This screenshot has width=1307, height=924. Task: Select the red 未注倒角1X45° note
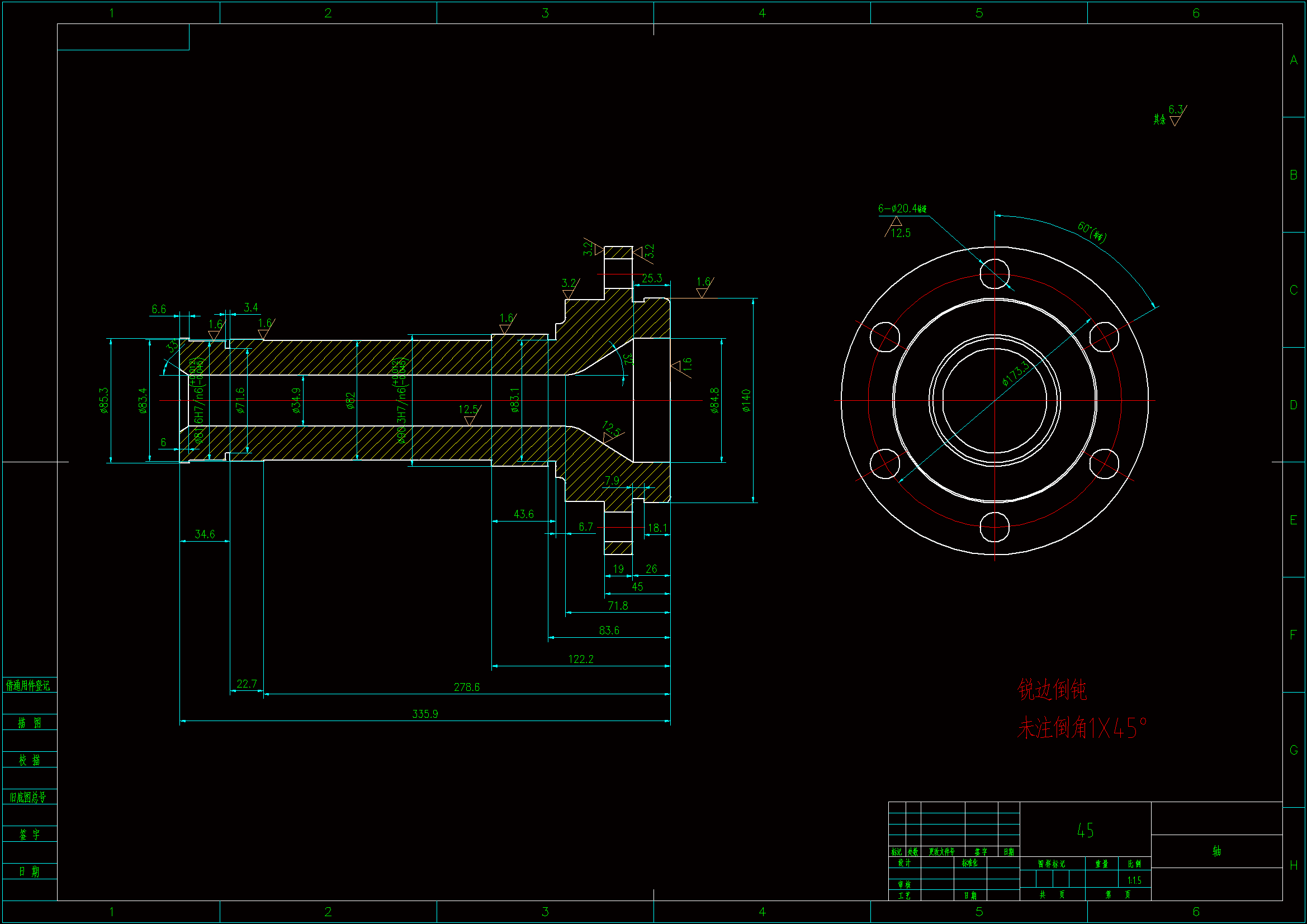1081,728
